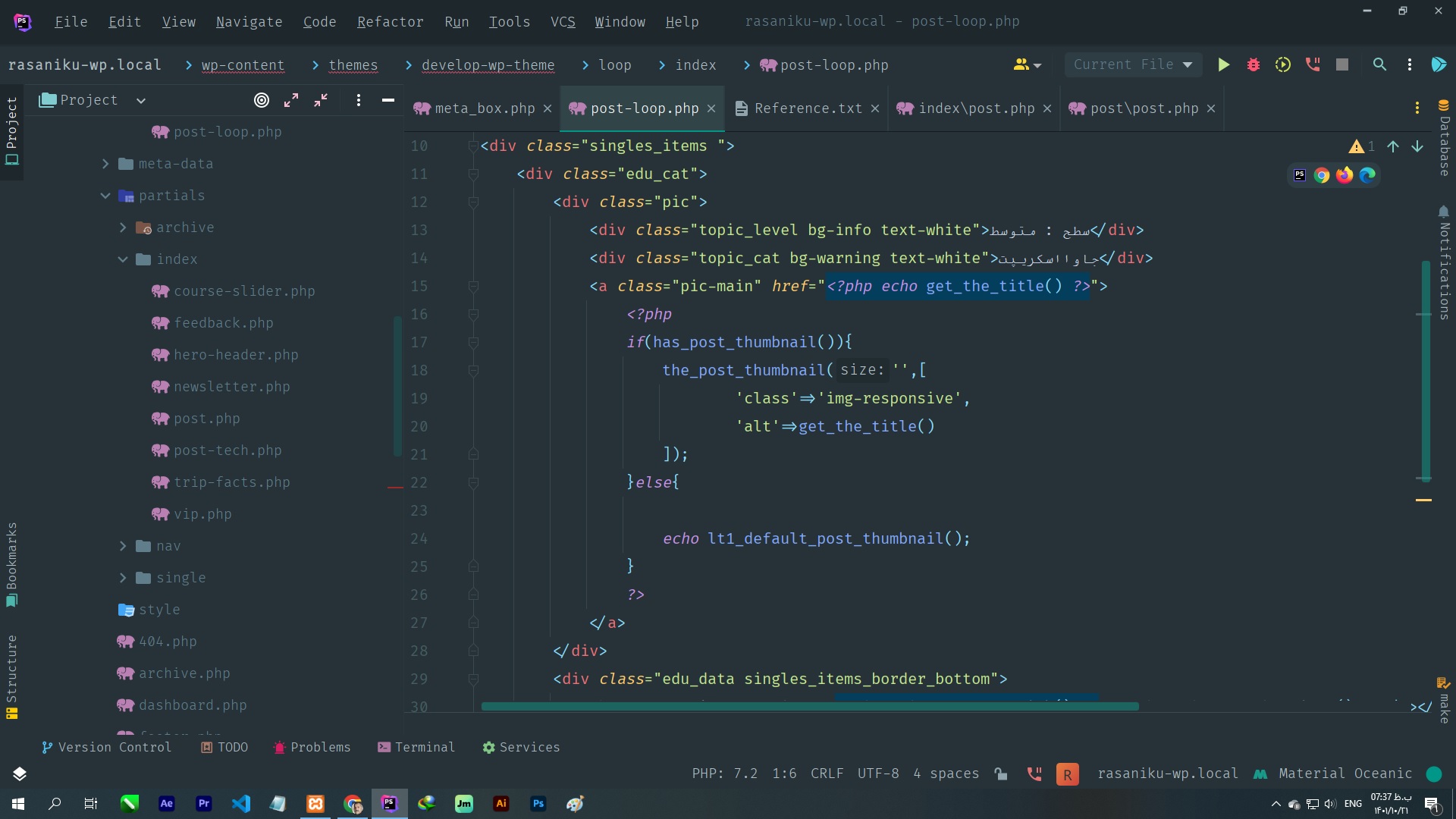Open the Project view selector dropdown

coord(92,100)
